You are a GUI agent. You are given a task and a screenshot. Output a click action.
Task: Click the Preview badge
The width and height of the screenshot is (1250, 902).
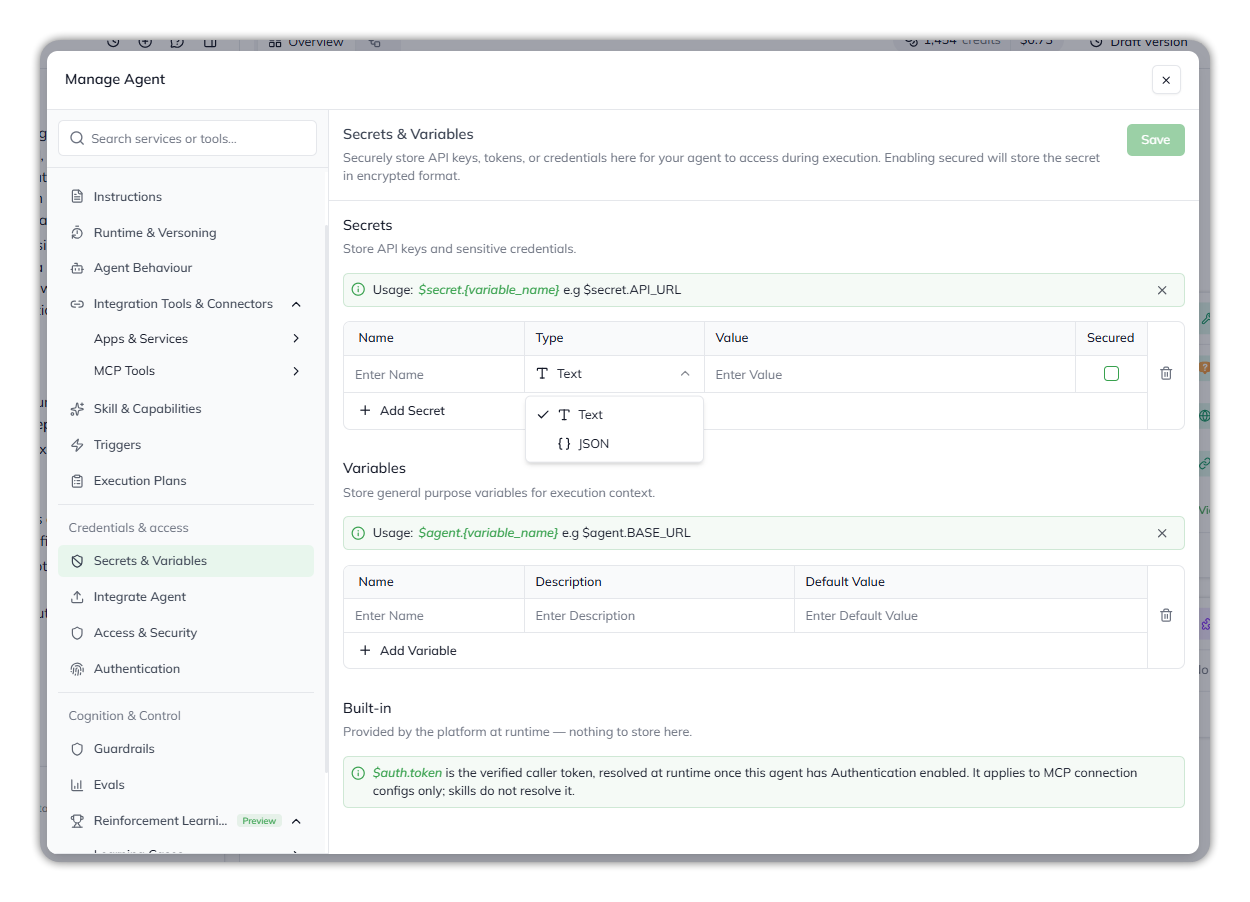tap(259, 821)
